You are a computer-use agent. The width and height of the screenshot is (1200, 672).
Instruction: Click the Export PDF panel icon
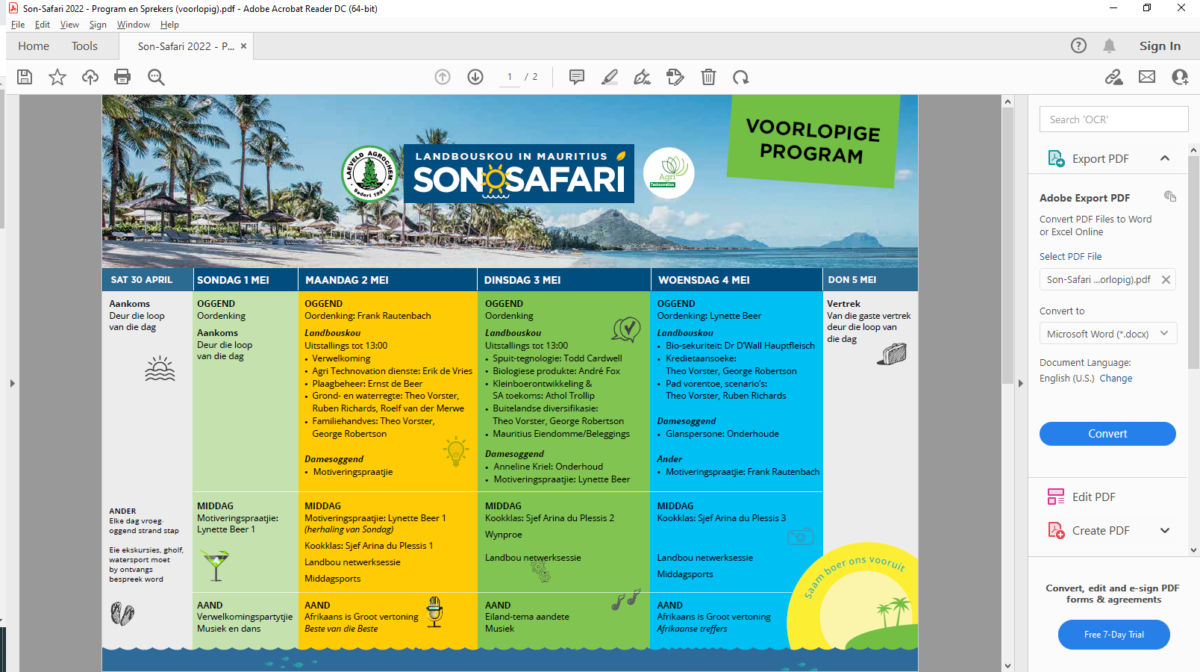click(1056, 158)
